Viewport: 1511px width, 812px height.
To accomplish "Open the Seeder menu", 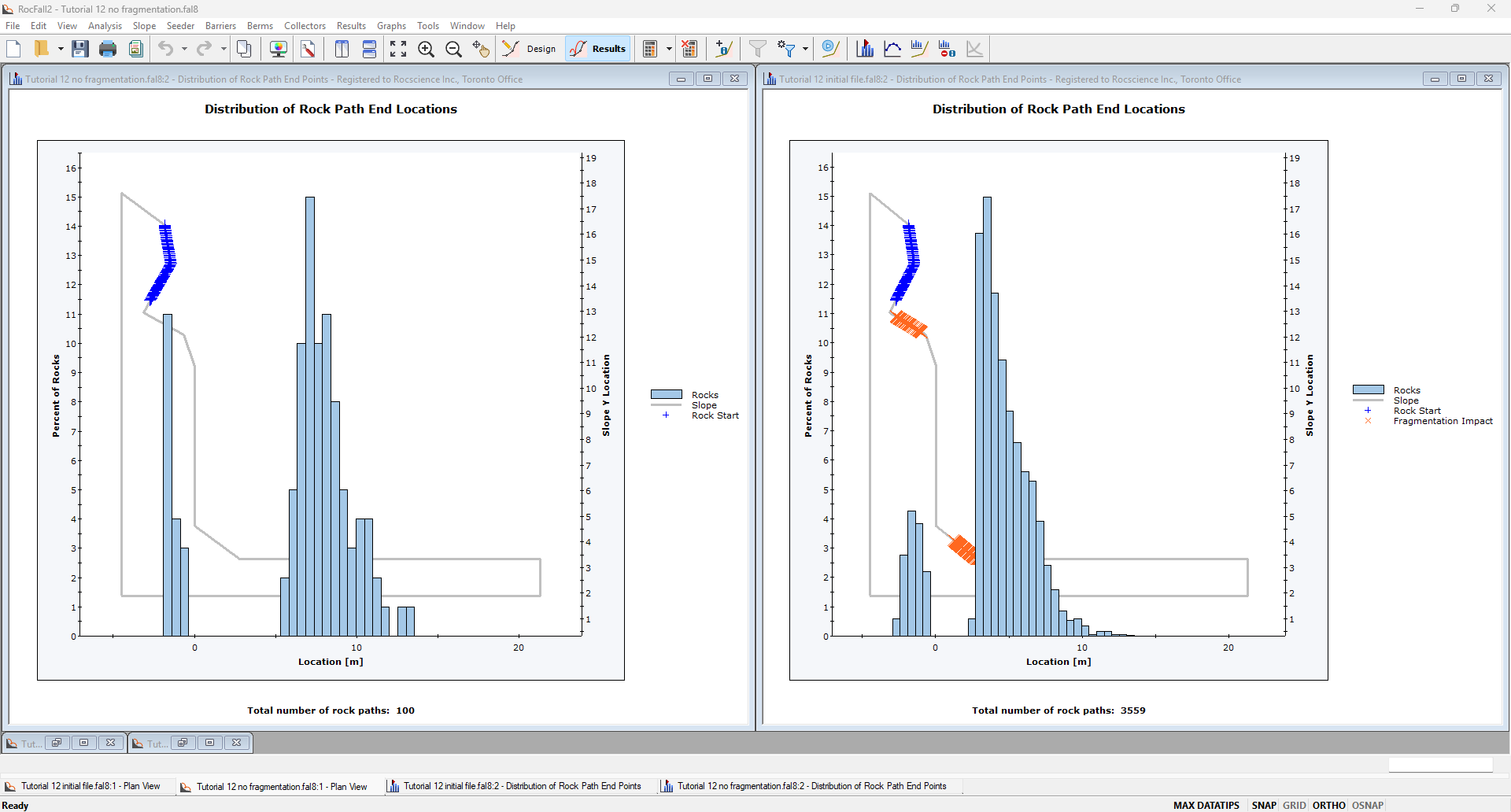I will pos(180,26).
